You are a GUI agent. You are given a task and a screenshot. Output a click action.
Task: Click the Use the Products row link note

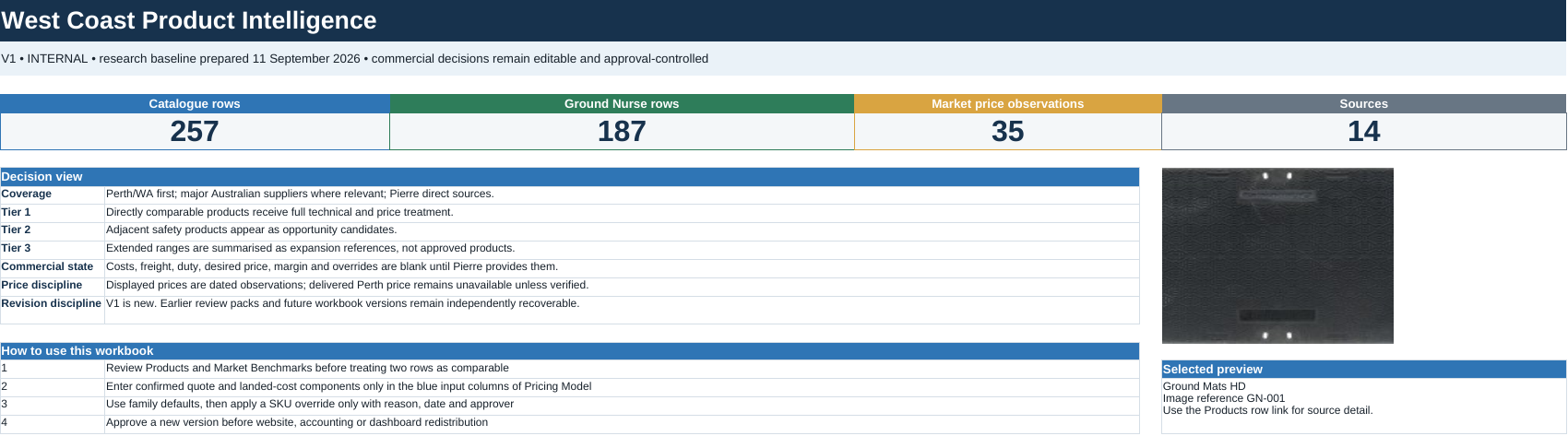tap(1267, 410)
